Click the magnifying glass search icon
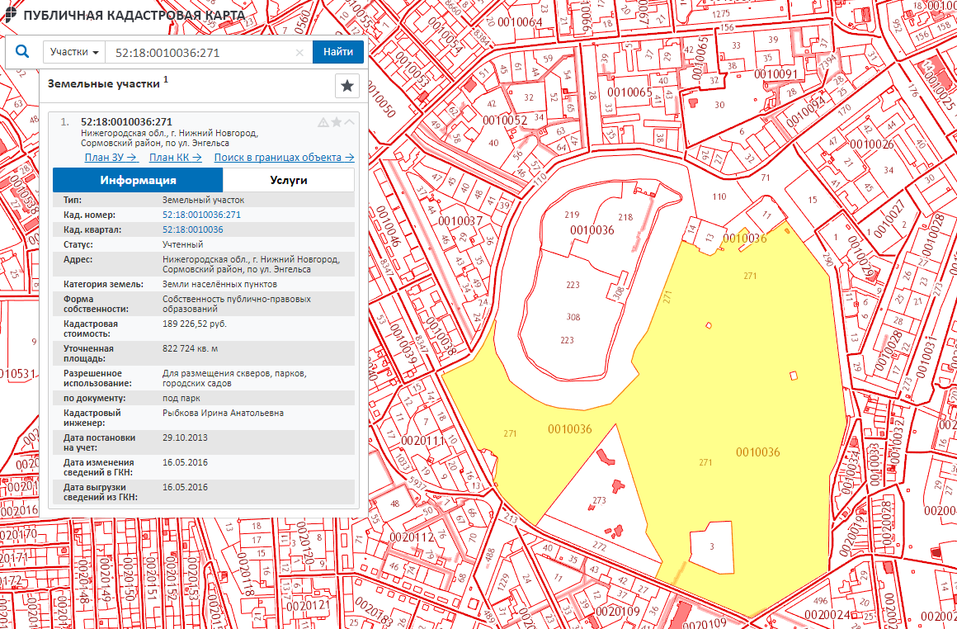The width and height of the screenshot is (957, 629). pos(22,52)
